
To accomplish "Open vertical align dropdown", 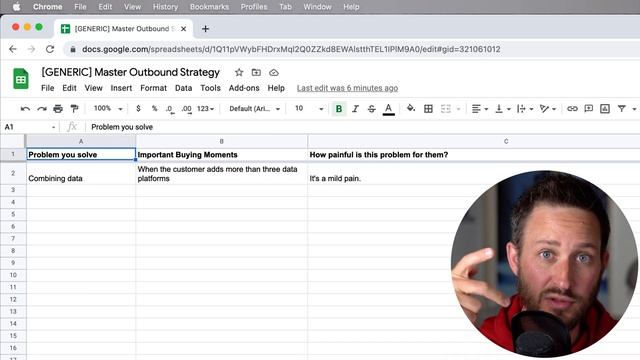I will (502, 109).
